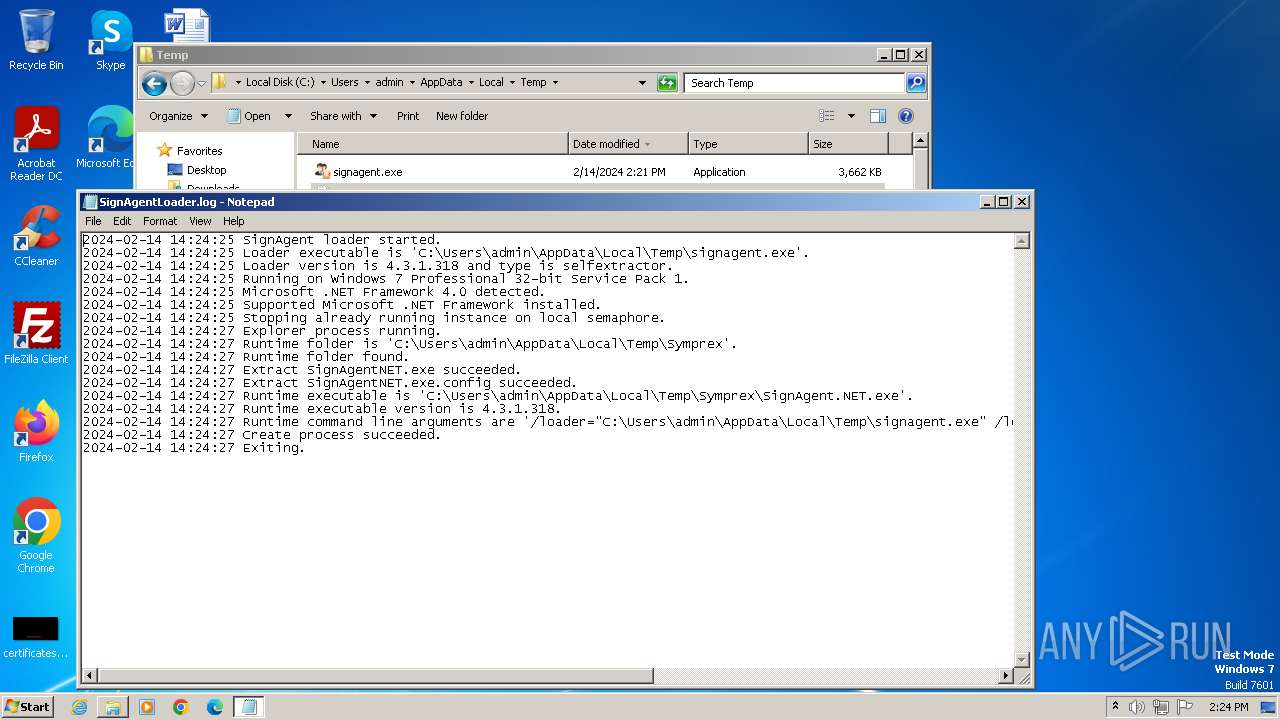Open the Action Center flag icon
This screenshot has width=1280, height=720.
point(1185,707)
